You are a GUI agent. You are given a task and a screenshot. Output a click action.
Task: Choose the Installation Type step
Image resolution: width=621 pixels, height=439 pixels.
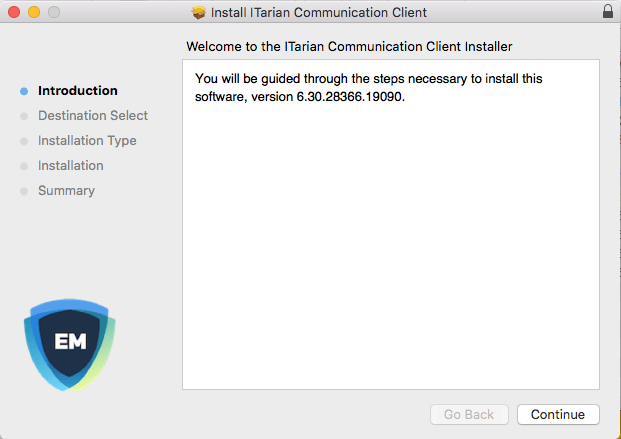(x=87, y=141)
